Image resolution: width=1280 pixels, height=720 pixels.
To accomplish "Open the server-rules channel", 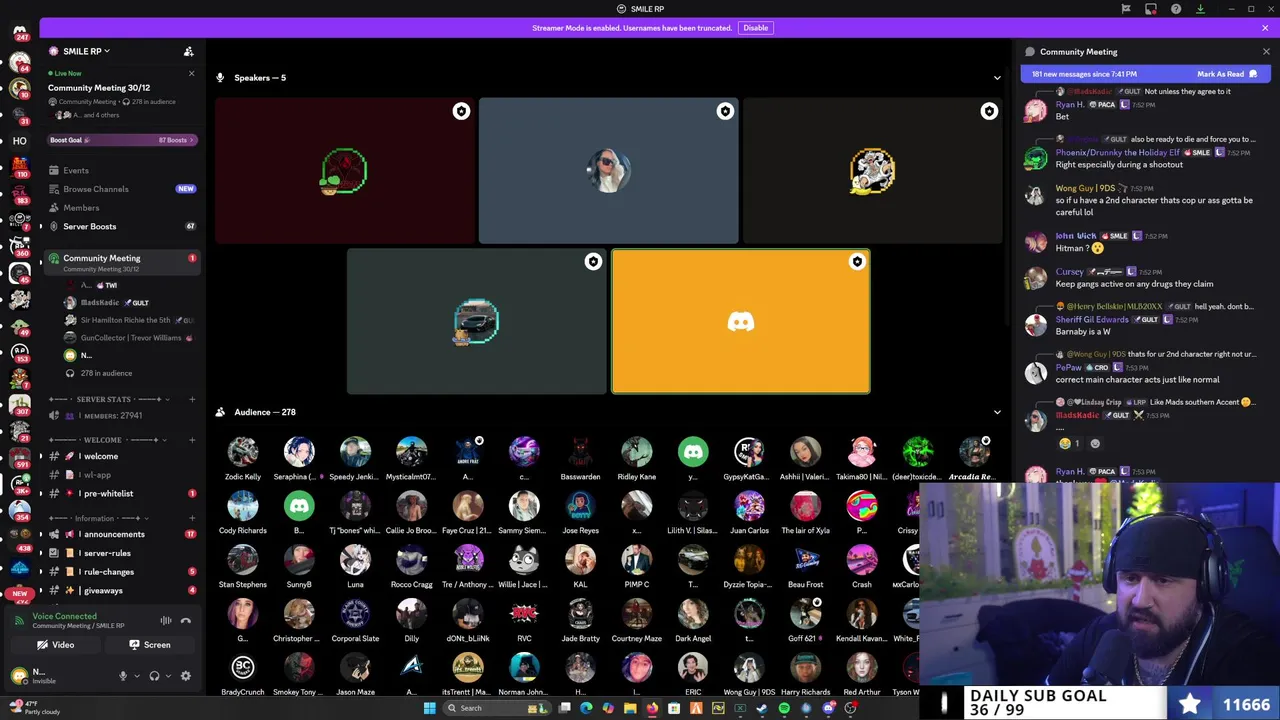I will click(120, 553).
